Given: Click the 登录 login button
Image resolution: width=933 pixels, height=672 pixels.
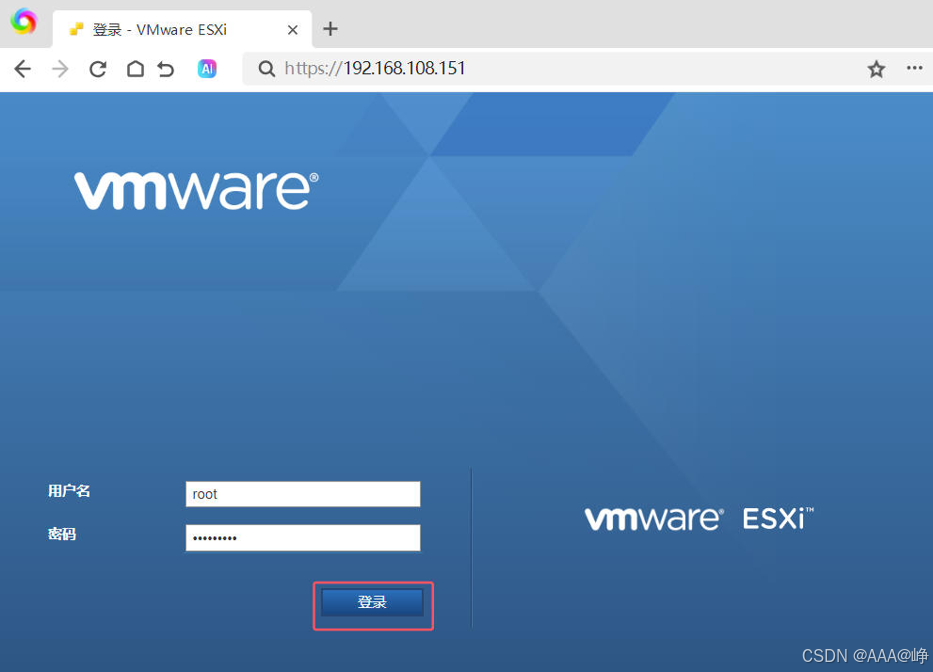Looking at the screenshot, I should click(372, 602).
